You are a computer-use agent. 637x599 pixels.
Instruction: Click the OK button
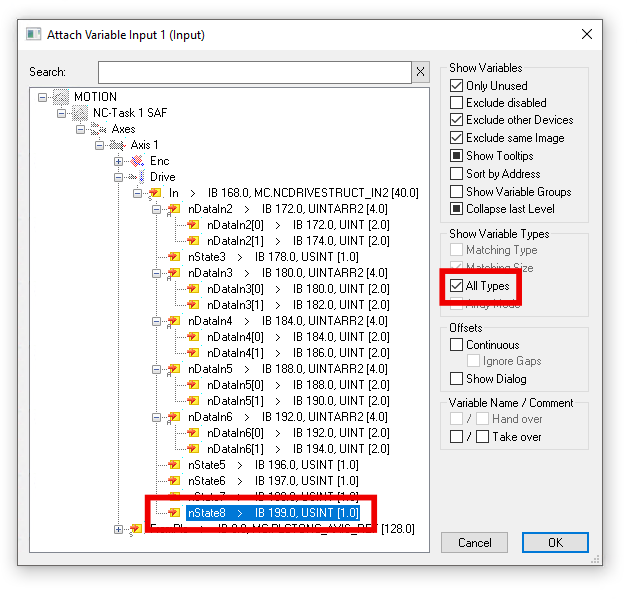555,543
